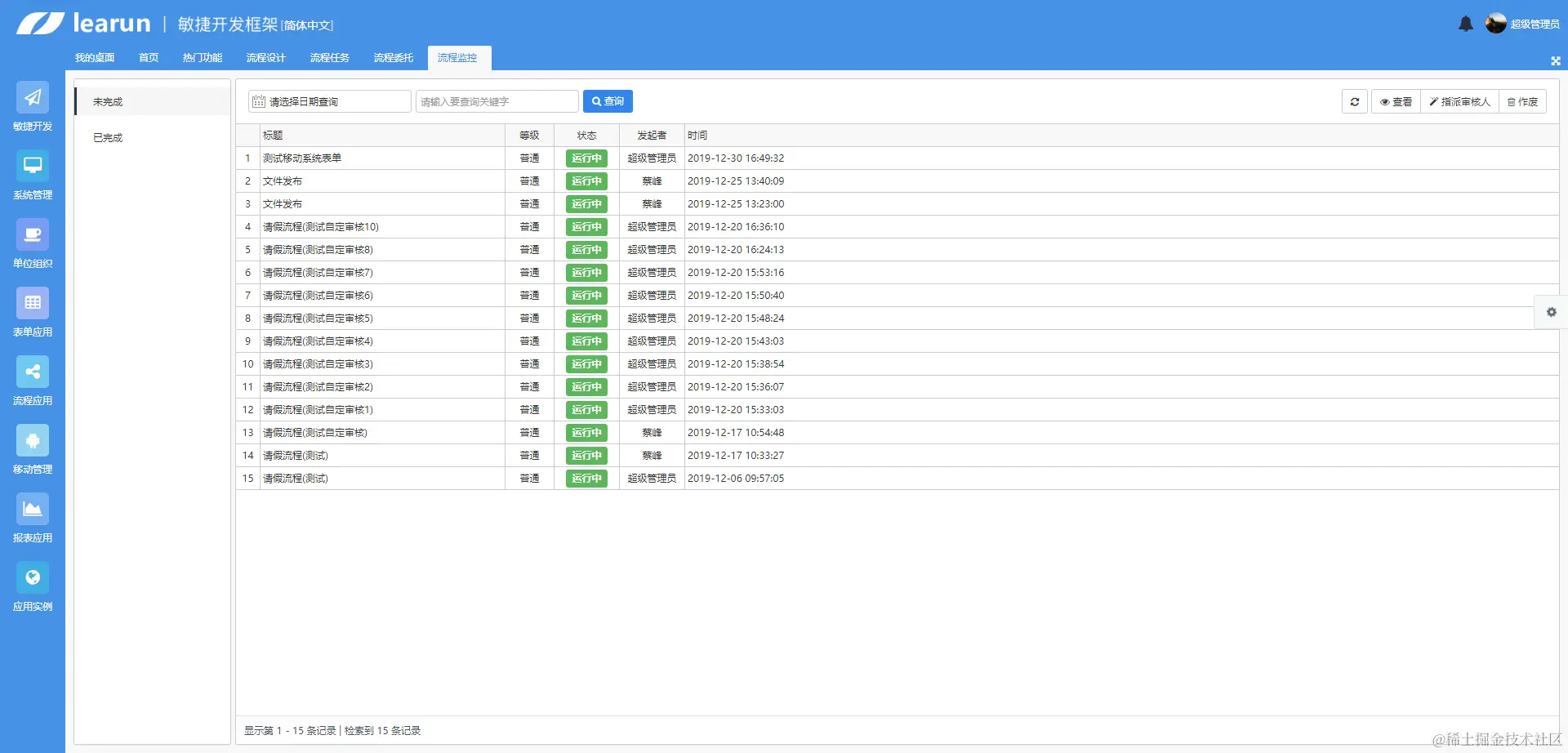Click 运行中 status badge in row 1
This screenshot has width=1568, height=753.
point(586,158)
